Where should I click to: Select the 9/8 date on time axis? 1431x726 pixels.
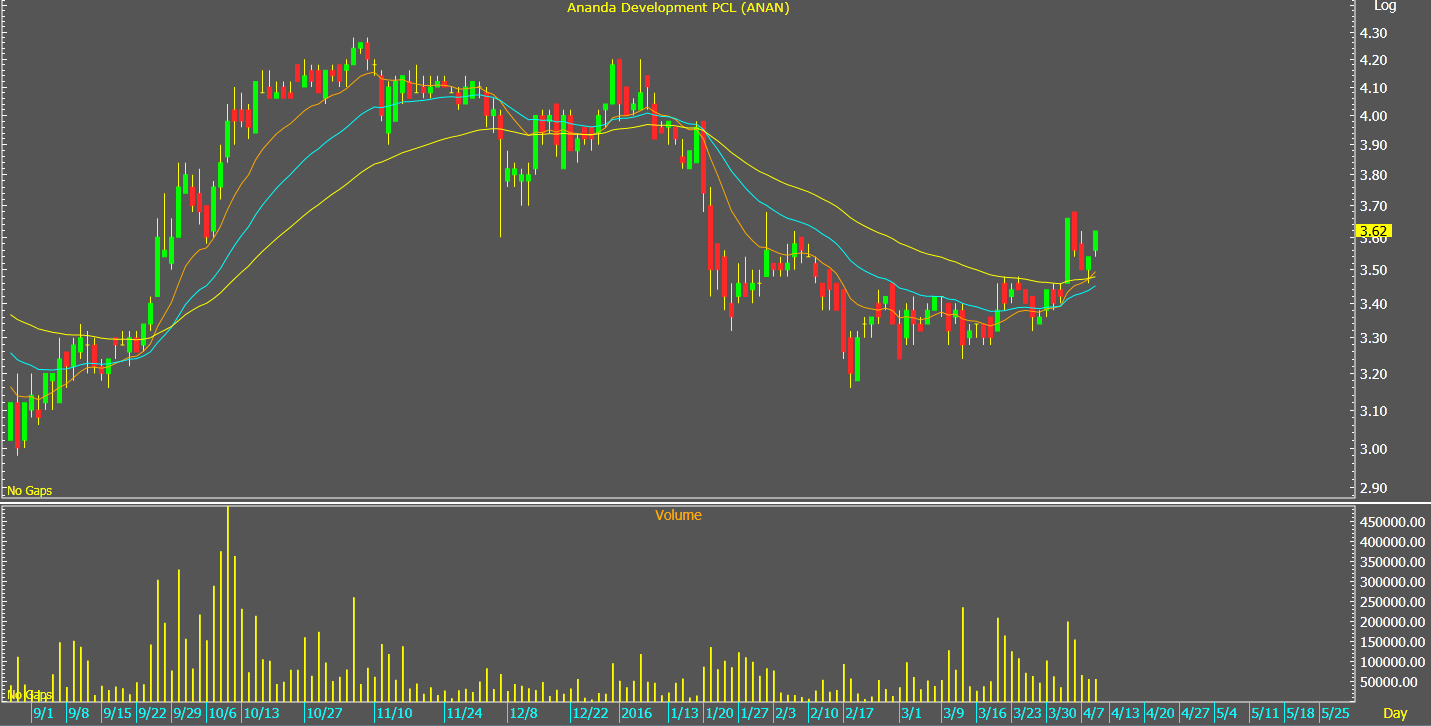79,714
